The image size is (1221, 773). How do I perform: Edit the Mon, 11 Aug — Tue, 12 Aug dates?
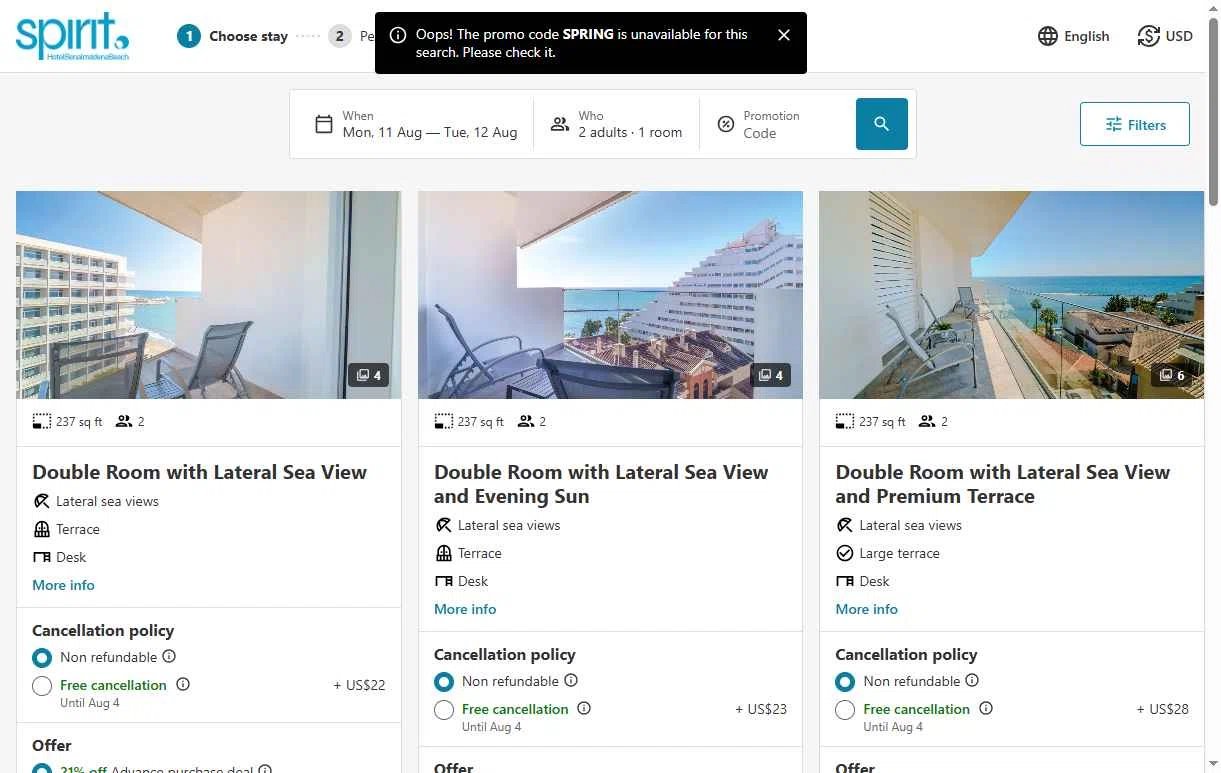click(430, 132)
